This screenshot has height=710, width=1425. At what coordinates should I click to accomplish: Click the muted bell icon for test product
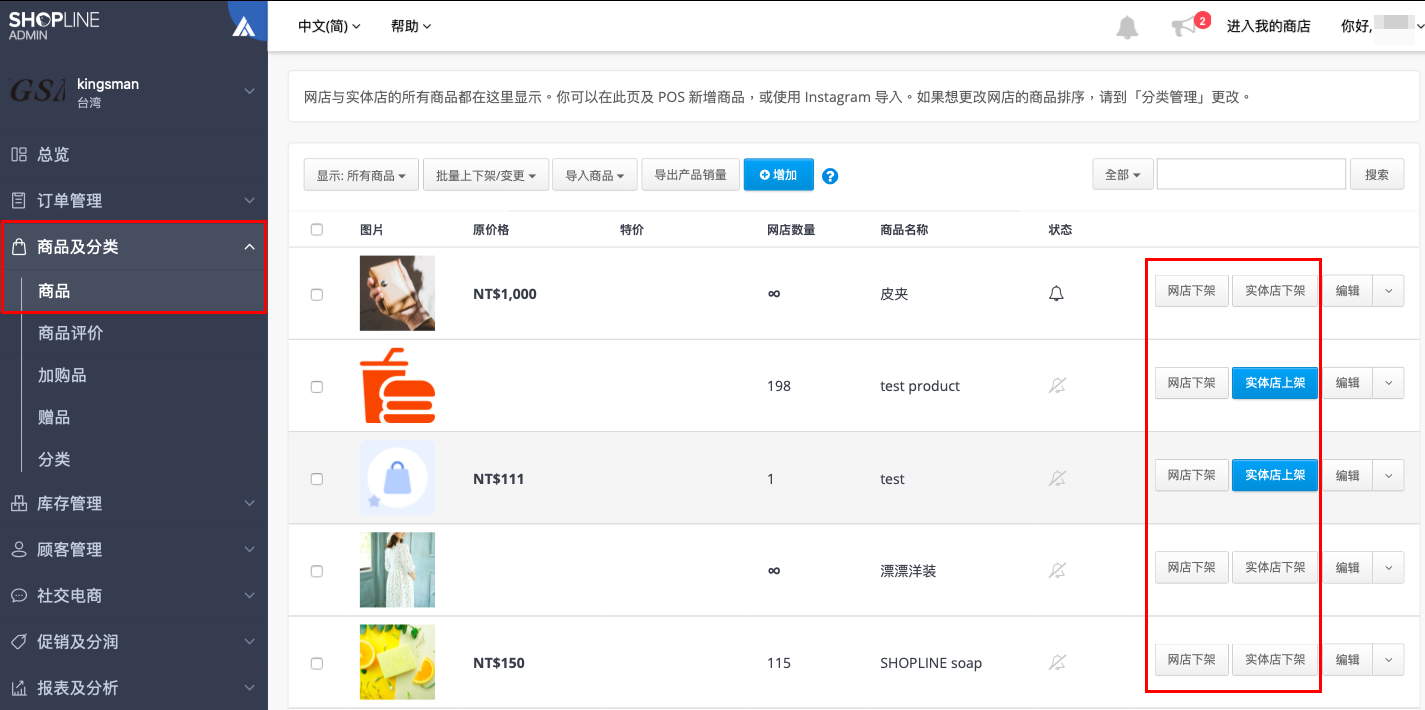point(1057,386)
